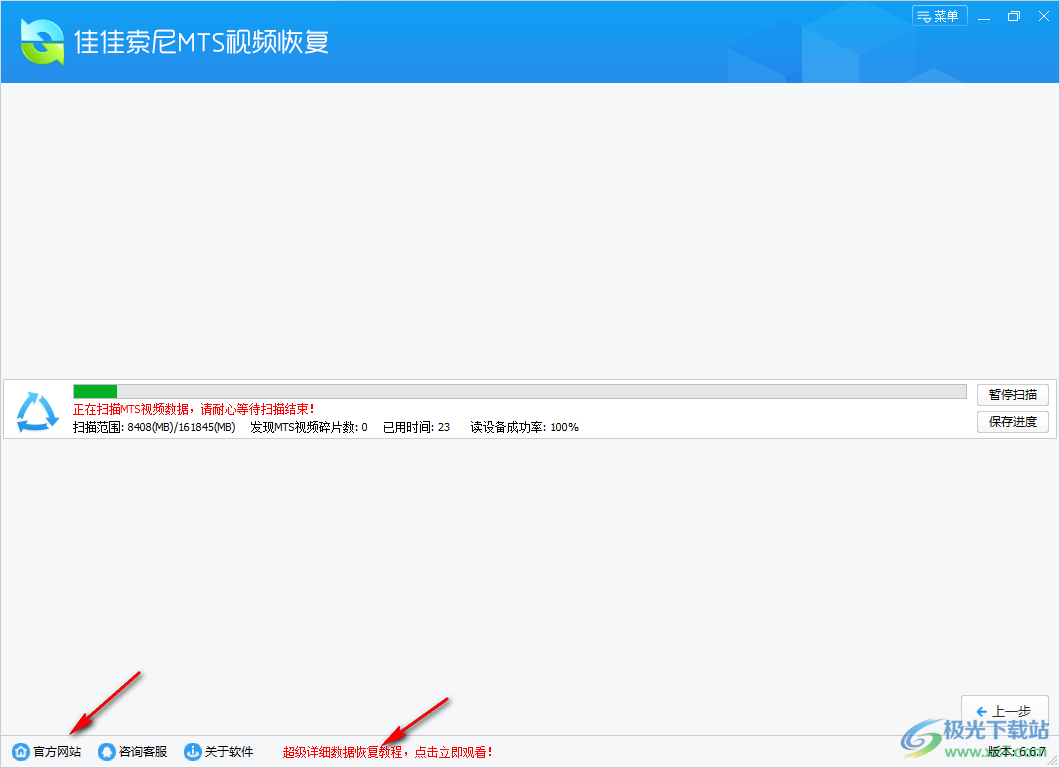This screenshot has height=768, width=1060.
Task: Click the home icon beside 官方网站
Action: point(21,752)
